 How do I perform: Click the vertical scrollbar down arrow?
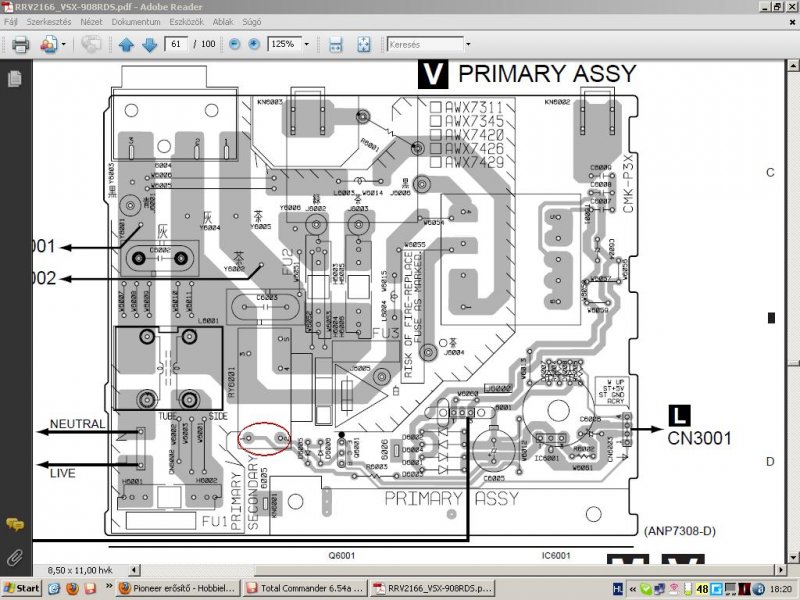793,557
